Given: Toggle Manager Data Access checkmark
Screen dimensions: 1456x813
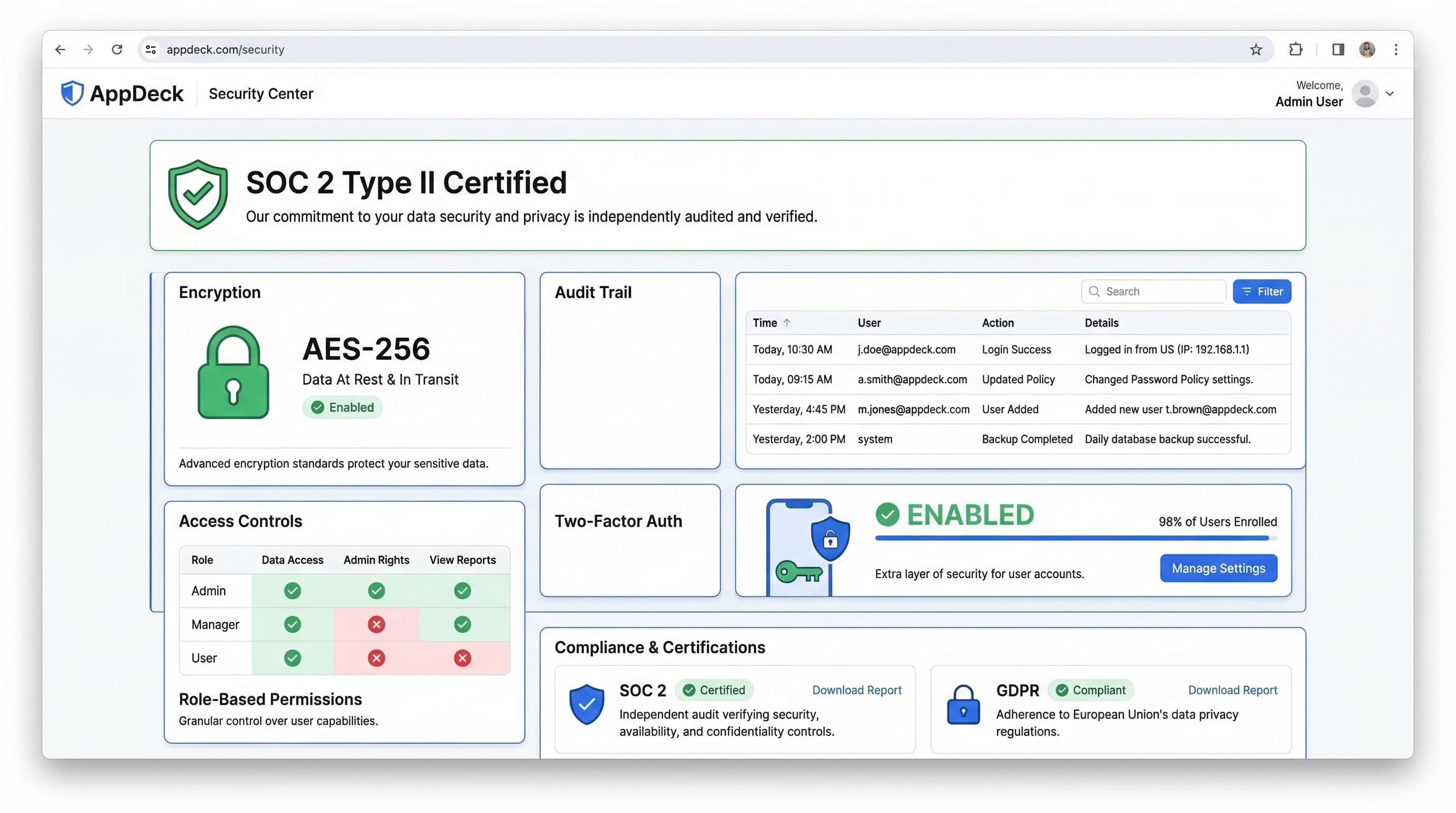Looking at the screenshot, I should click(x=292, y=624).
